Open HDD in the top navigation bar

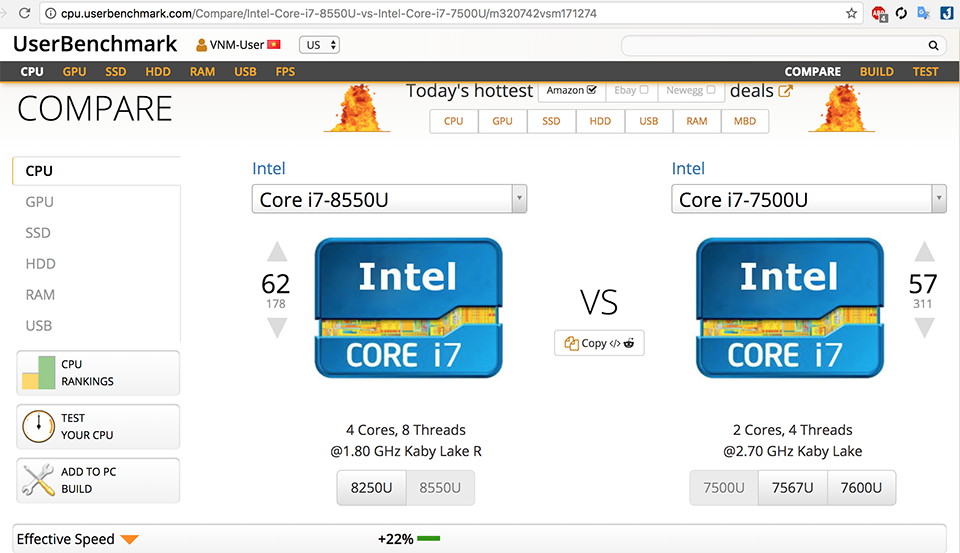(x=158, y=72)
